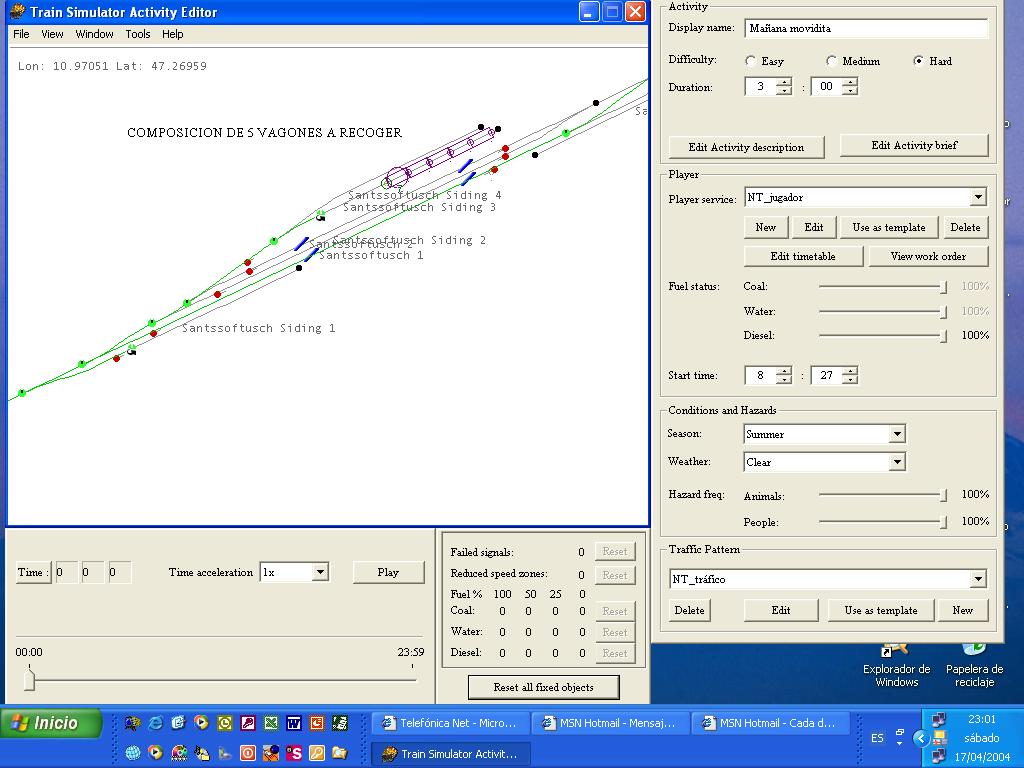Click the Display name text field
The image size is (1024, 768).
point(865,28)
